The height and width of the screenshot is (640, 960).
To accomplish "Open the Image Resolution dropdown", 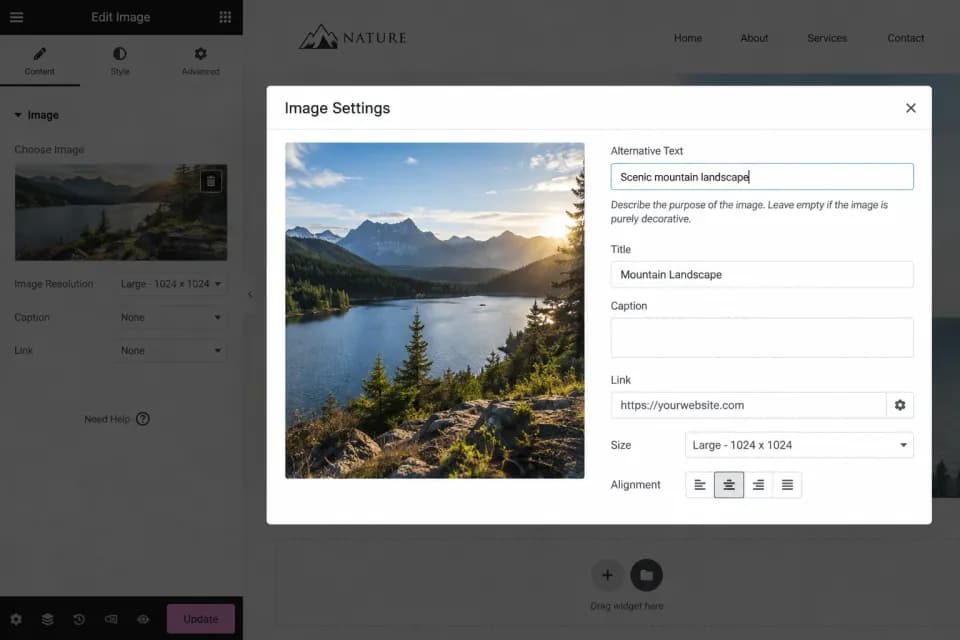I will (171, 284).
